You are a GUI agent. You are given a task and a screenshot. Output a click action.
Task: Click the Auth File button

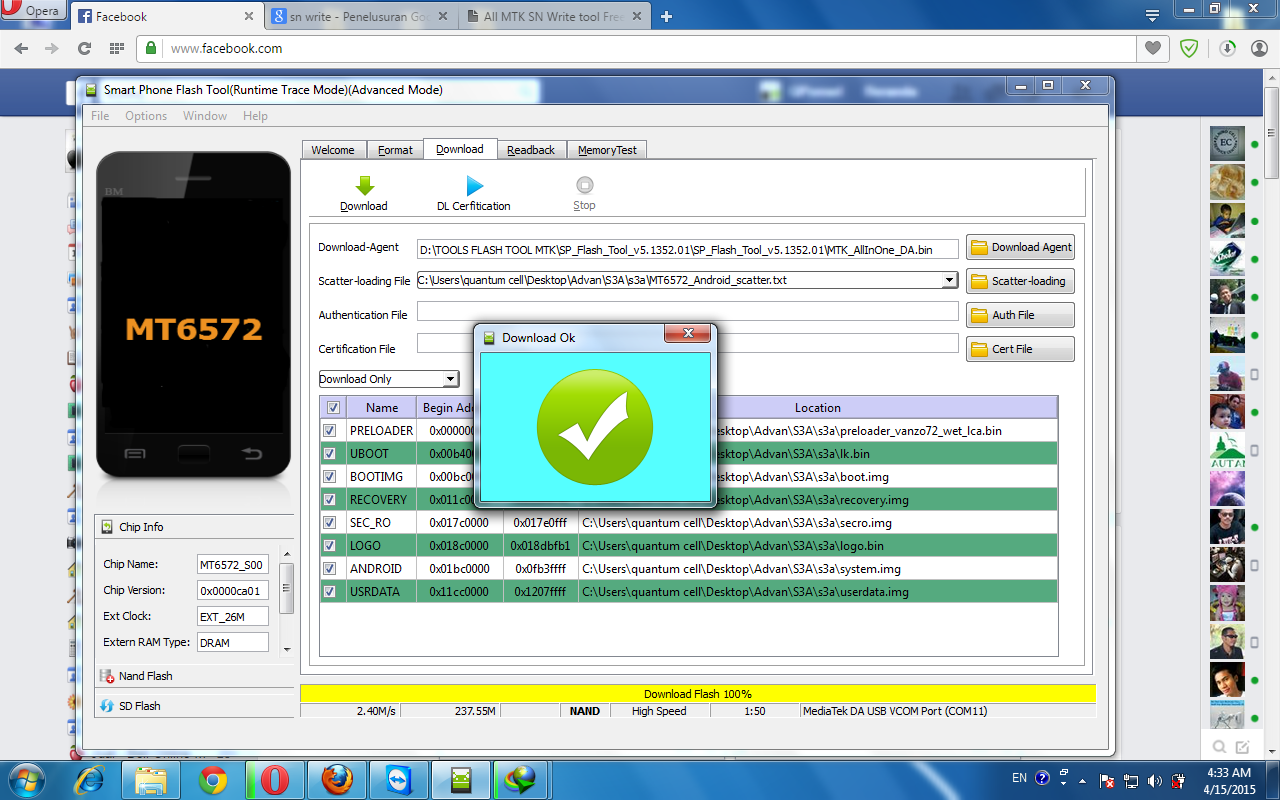click(x=1020, y=315)
